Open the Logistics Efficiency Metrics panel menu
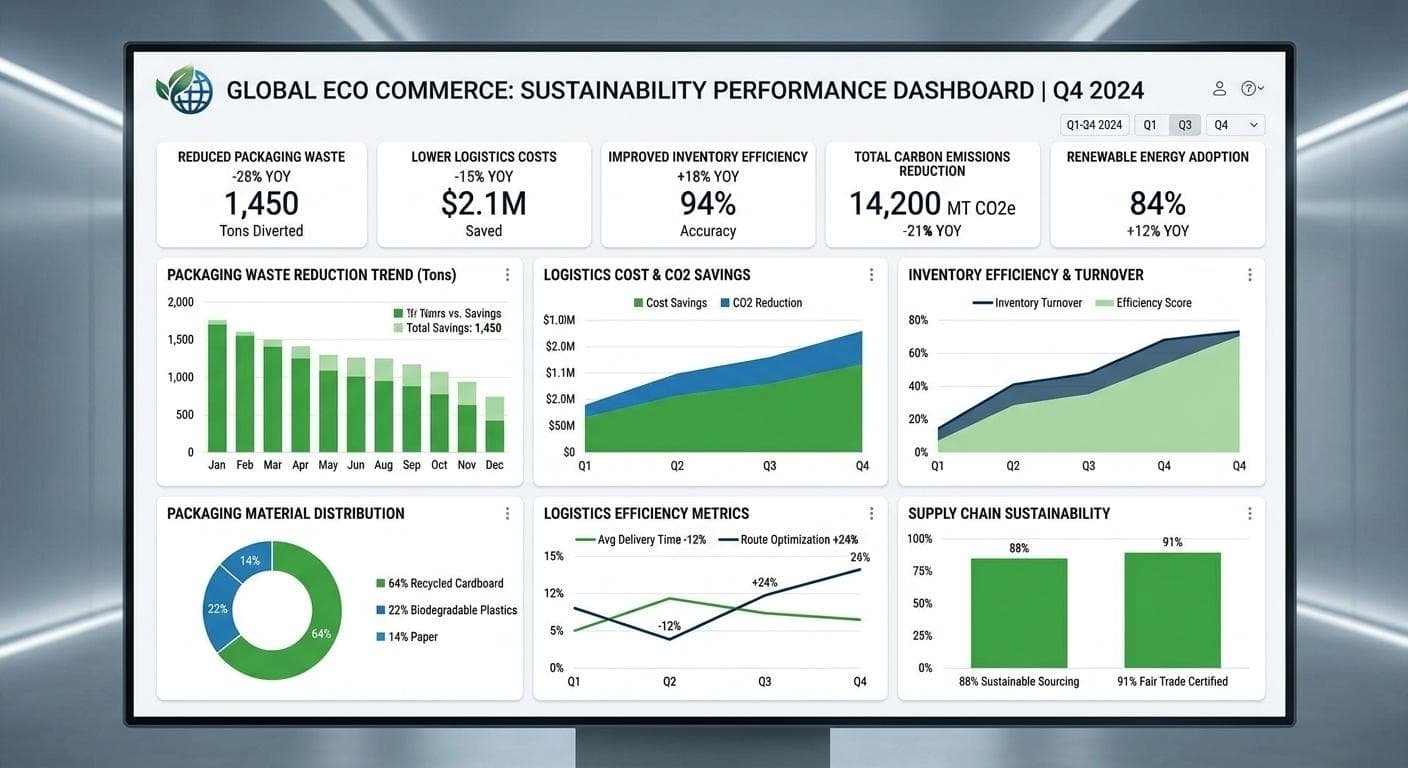 (x=869, y=512)
